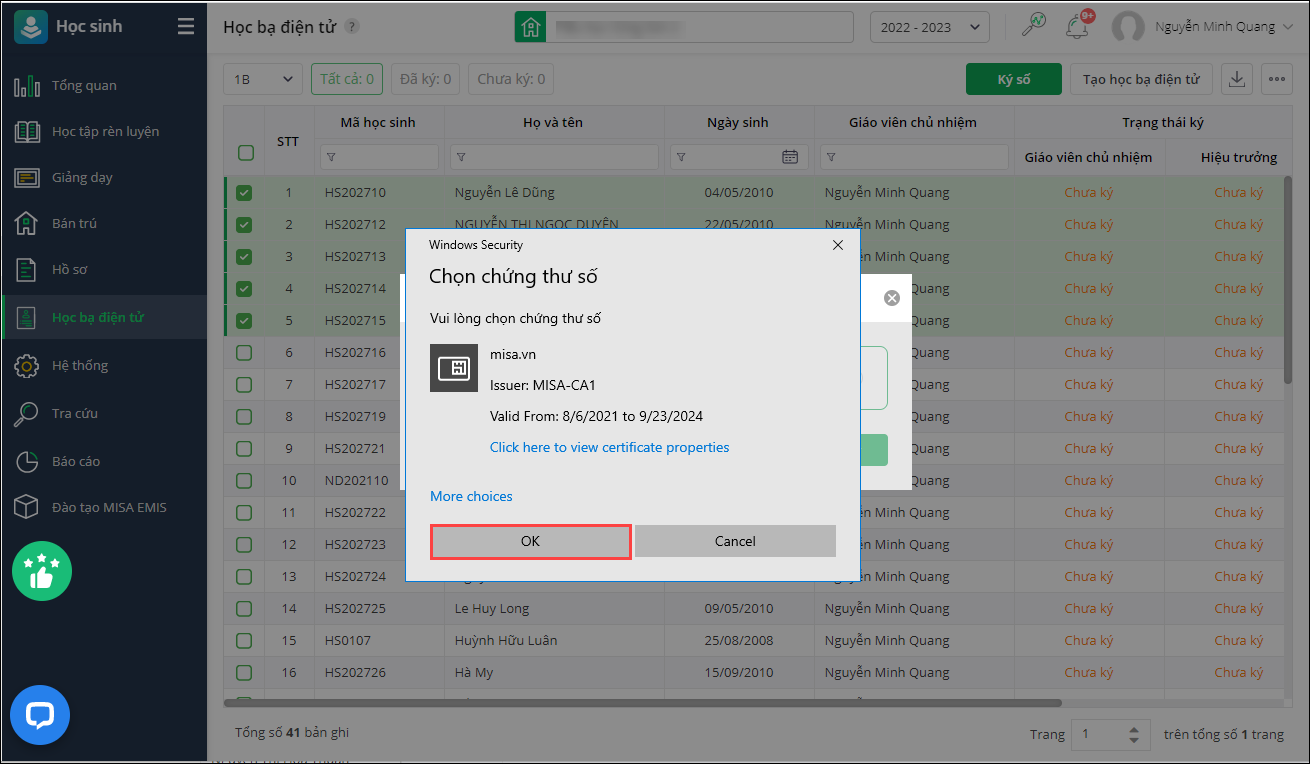The height and width of the screenshot is (764, 1310).
Task: Toggle the select-all checkbox in table header
Action: click(245, 153)
